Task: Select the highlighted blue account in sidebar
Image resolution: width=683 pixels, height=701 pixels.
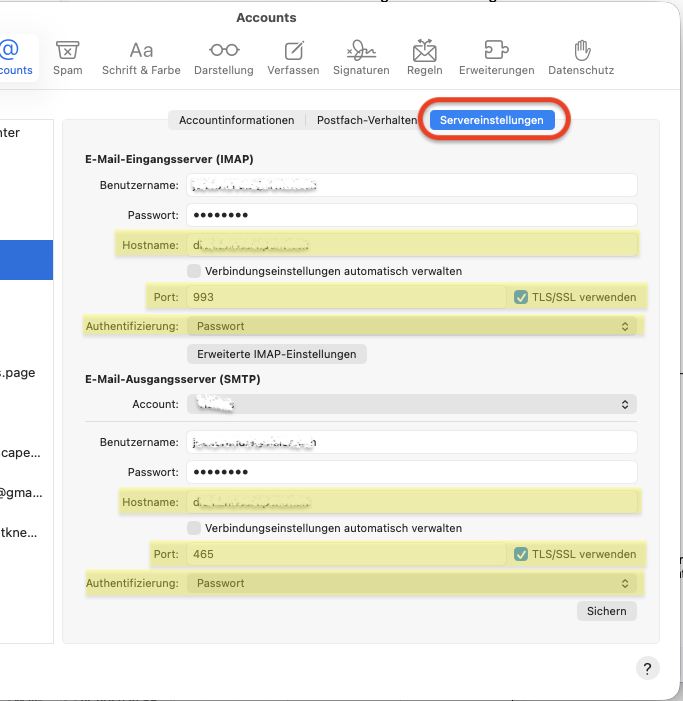Action: click(x=26, y=260)
